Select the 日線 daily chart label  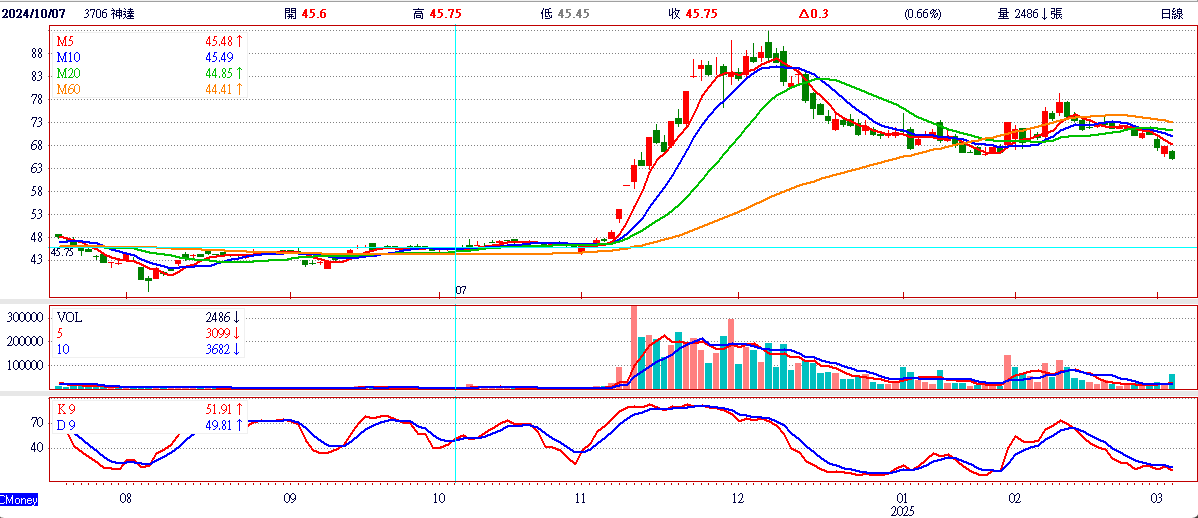(x=1171, y=13)
